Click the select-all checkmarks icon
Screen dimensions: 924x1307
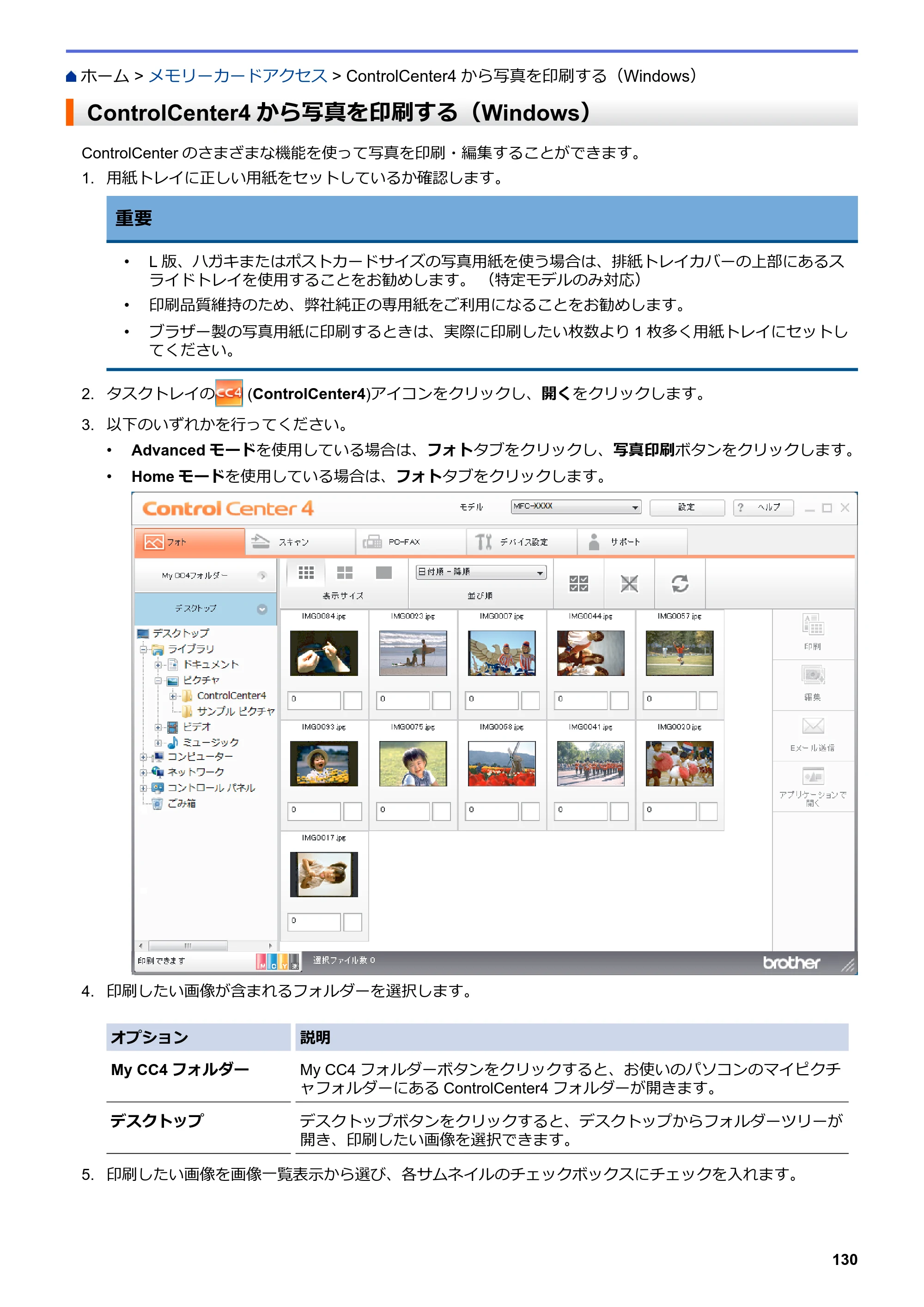pos(578,584)
